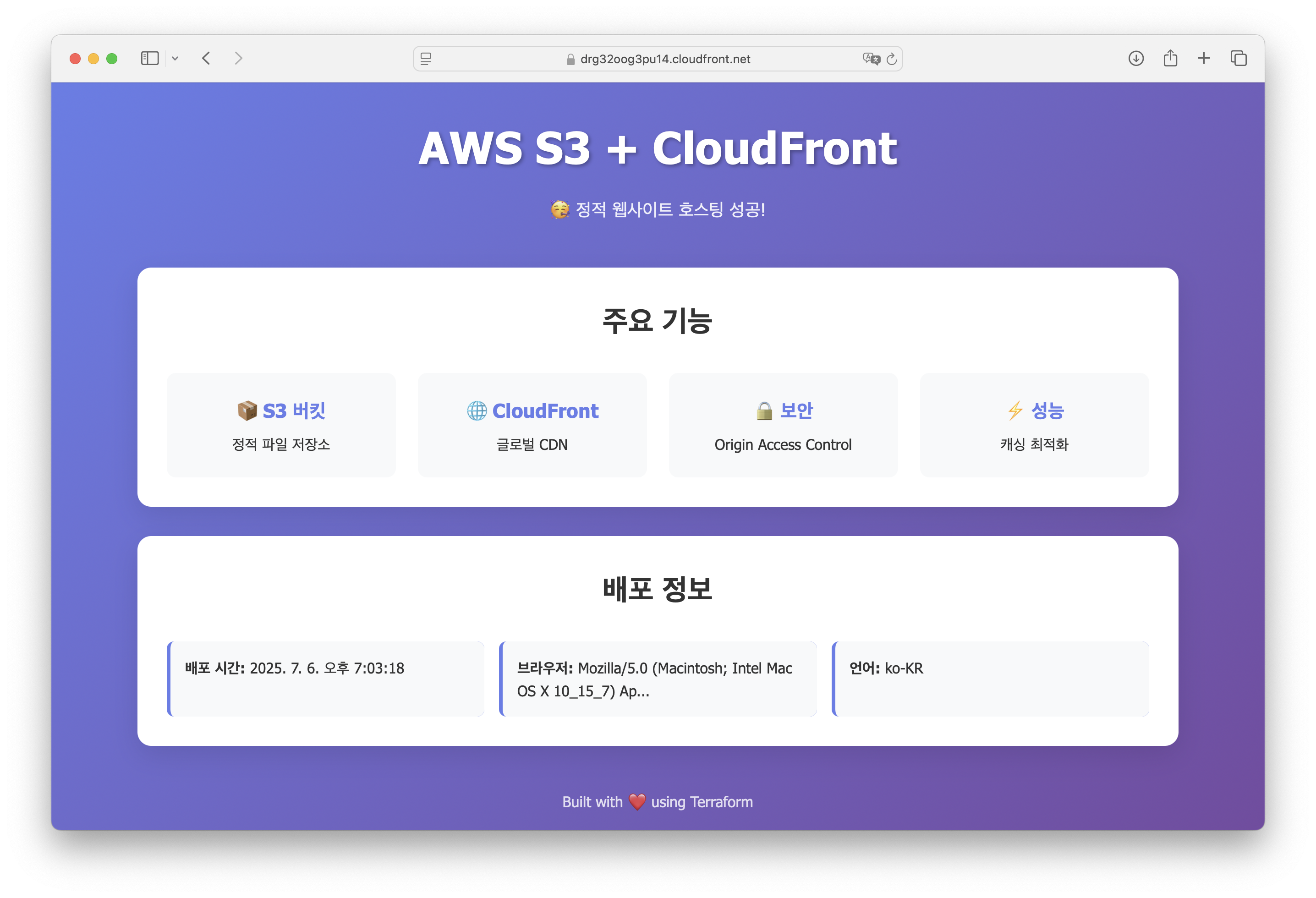The height and width of the screenshot is (898, 1316).
Task: Show downloads list
Action: (x=1136, y=58)
